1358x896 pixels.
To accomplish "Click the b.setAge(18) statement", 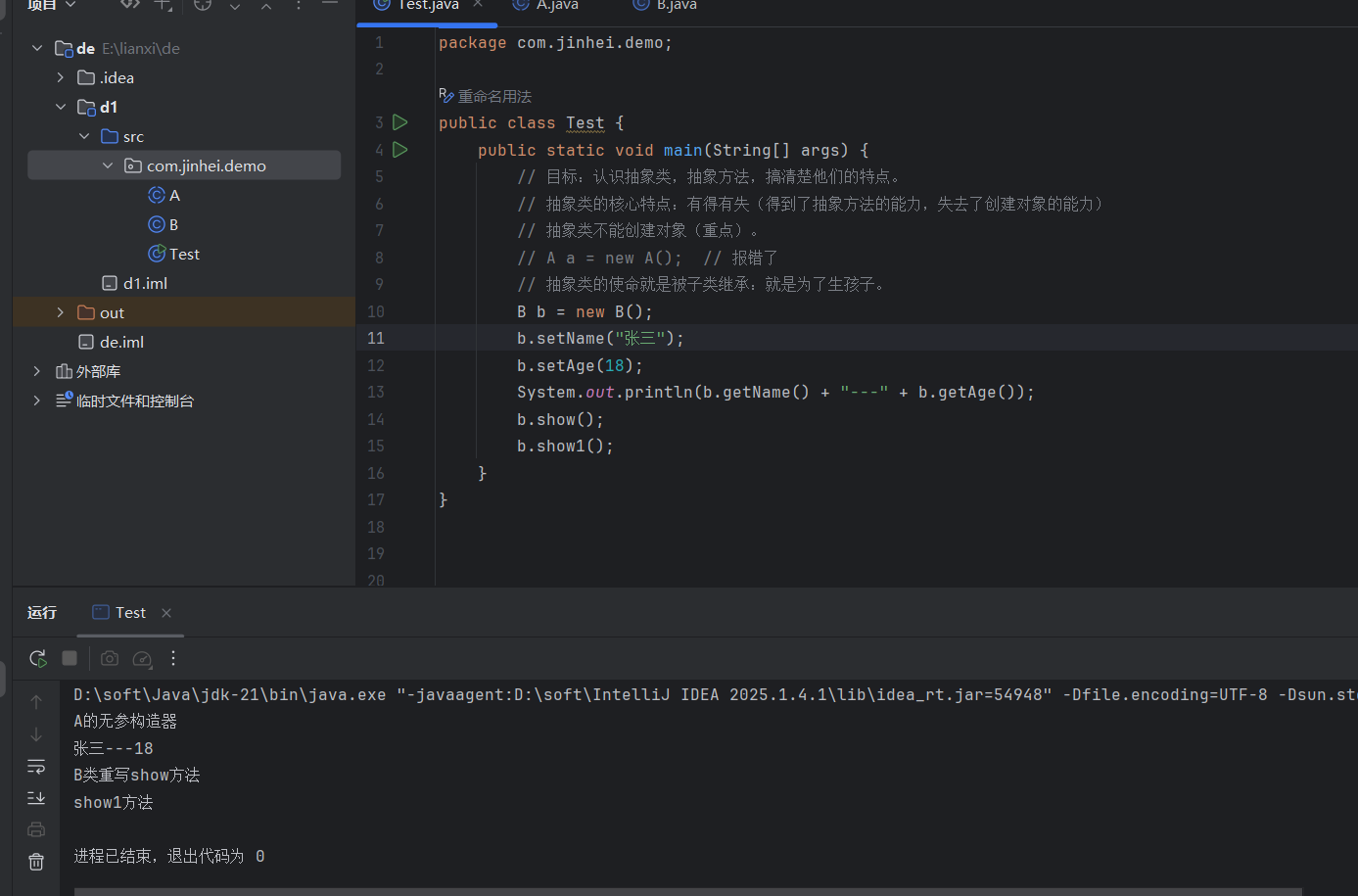I will (580, 366).
